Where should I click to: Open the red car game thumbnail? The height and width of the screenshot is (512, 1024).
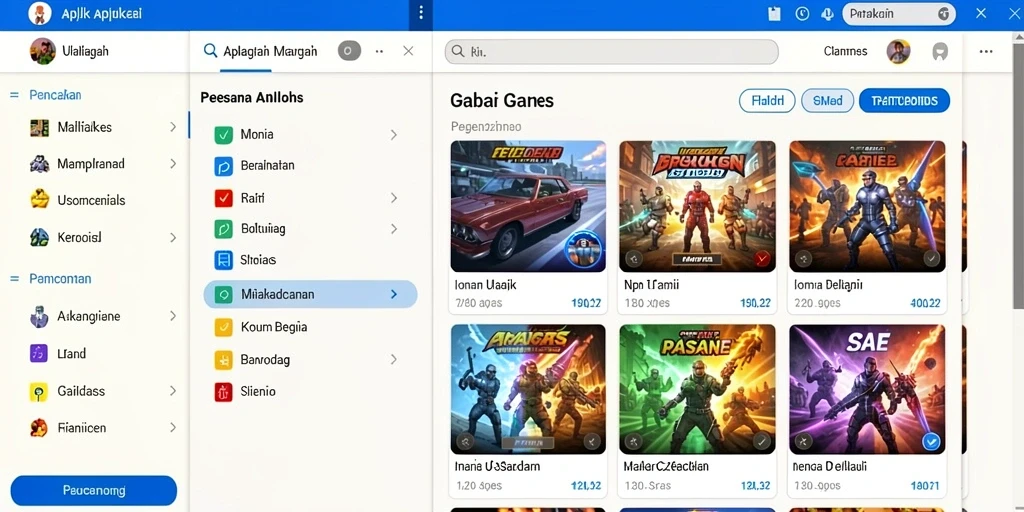coord(528,206)
